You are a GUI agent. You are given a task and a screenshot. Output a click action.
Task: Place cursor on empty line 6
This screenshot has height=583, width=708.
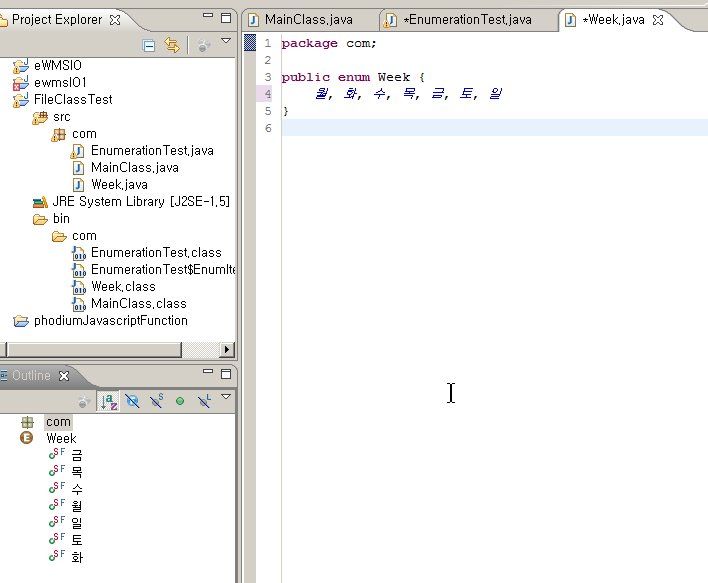click(494, 128)
